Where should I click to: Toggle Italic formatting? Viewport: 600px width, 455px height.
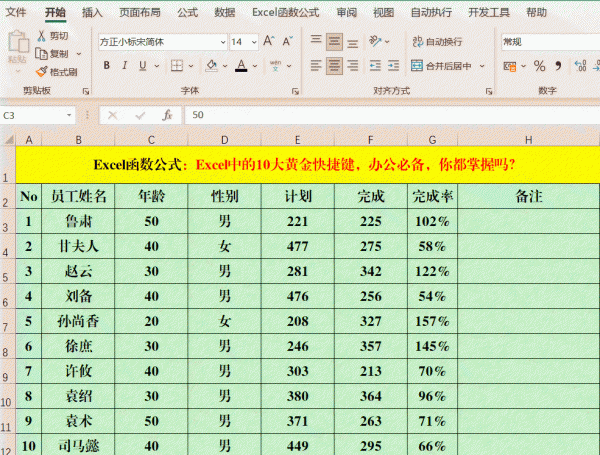125,66
